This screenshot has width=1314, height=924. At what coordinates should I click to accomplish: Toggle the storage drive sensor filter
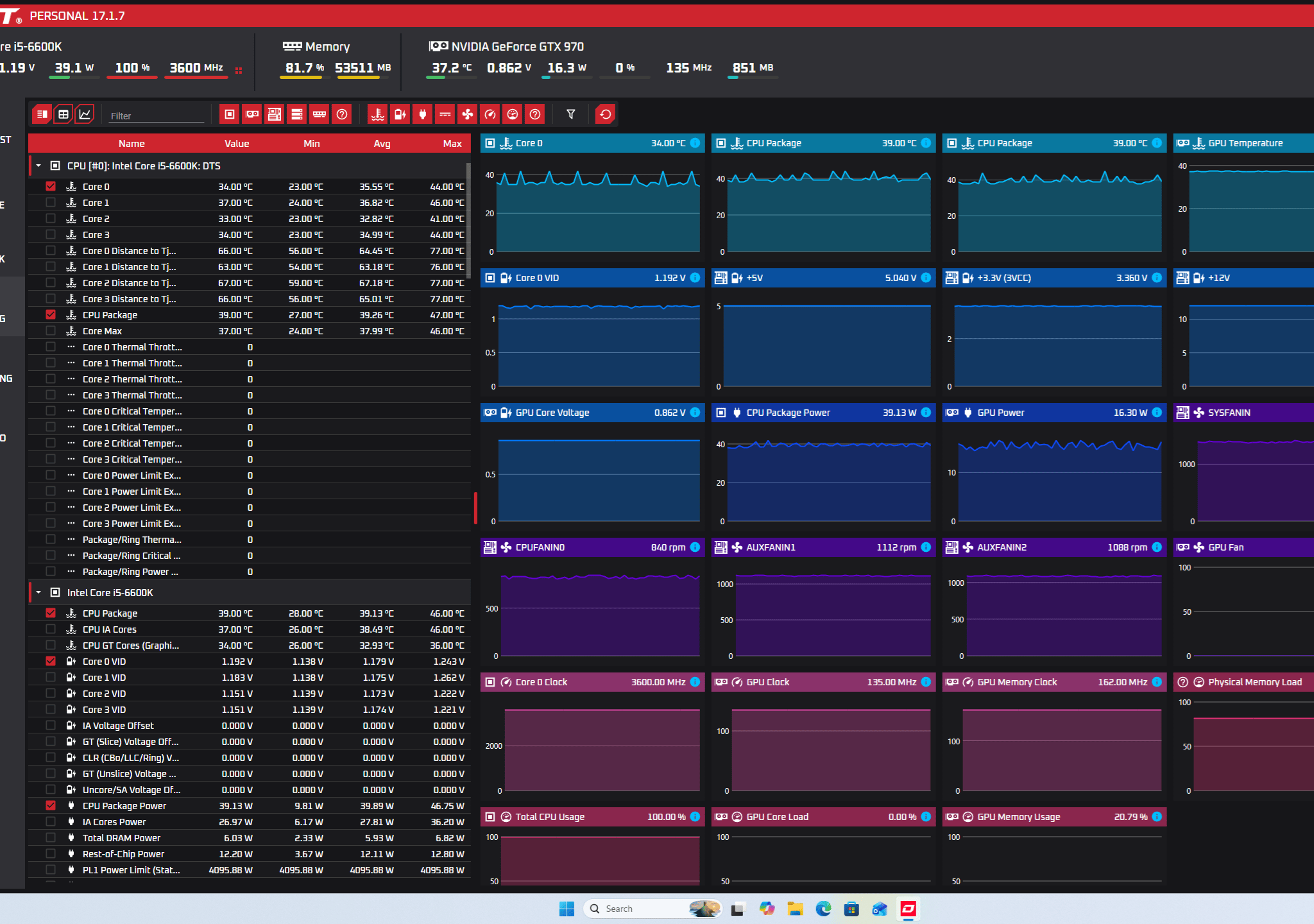(x=297, y=114)
